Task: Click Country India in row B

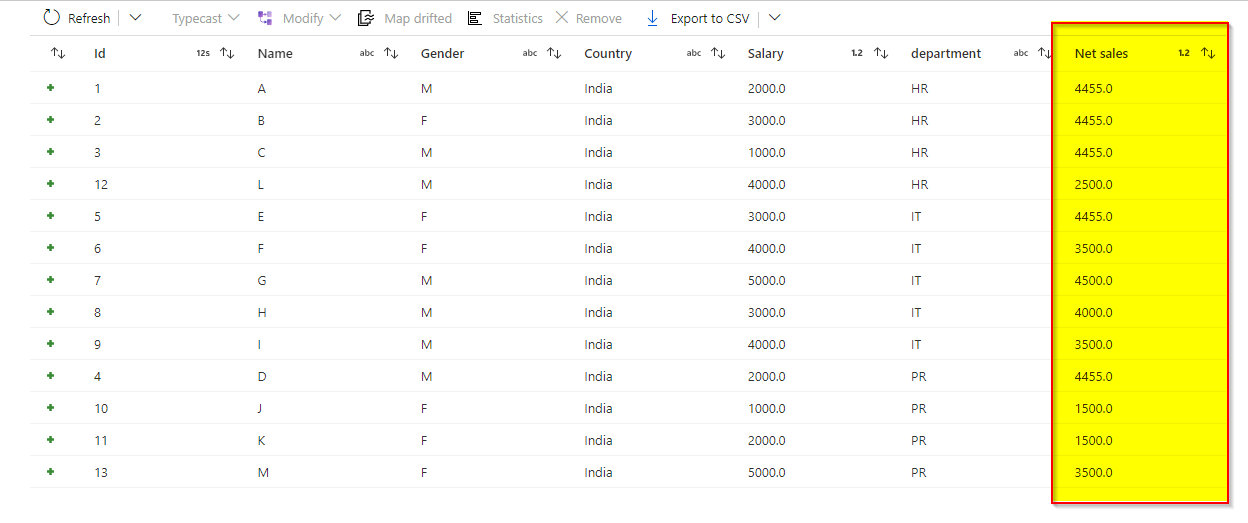Action: click(x=598, y=120)
